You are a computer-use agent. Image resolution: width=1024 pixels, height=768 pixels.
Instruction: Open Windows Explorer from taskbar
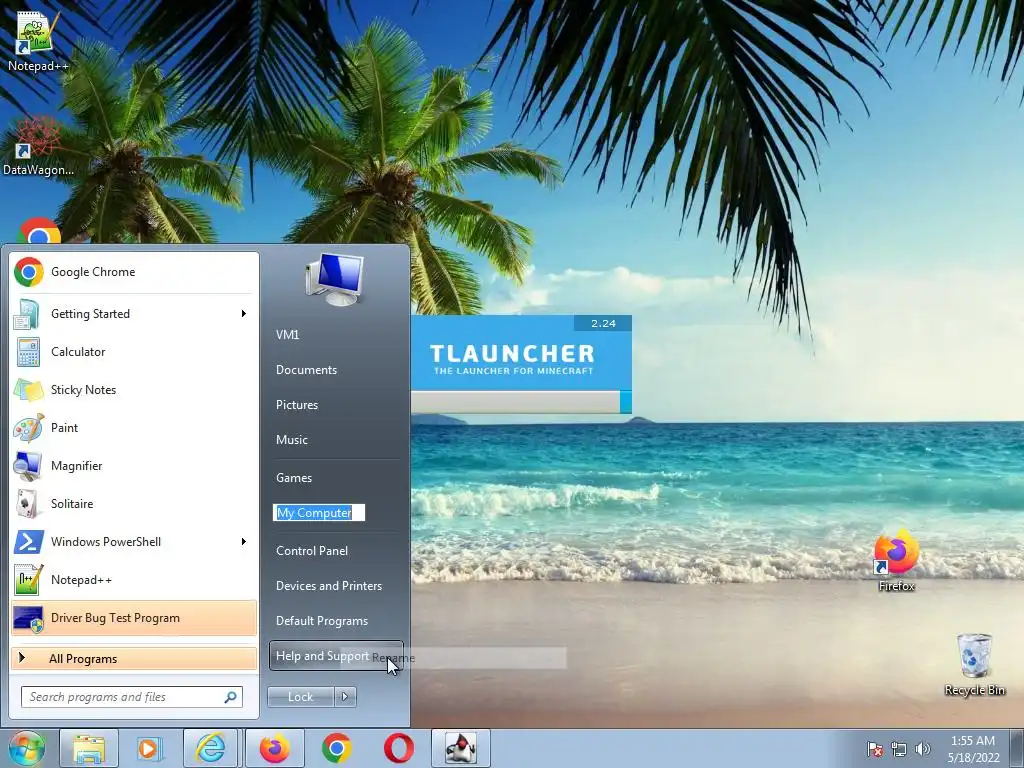(89, 748)
